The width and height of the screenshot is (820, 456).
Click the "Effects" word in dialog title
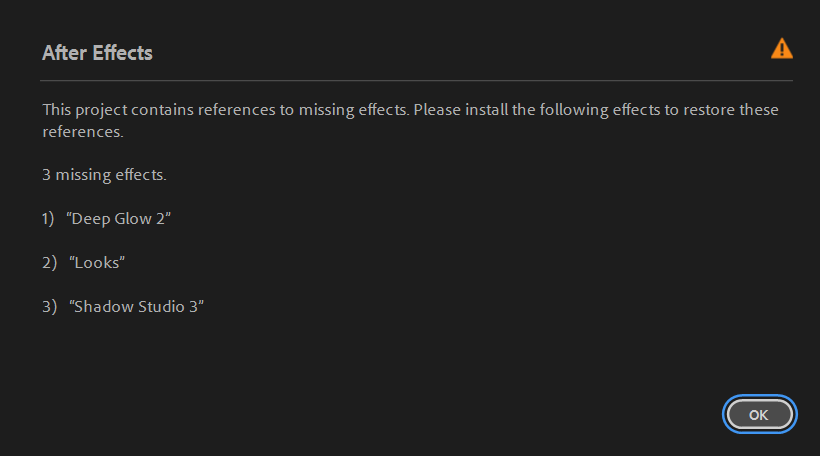[x=122, y=53]
